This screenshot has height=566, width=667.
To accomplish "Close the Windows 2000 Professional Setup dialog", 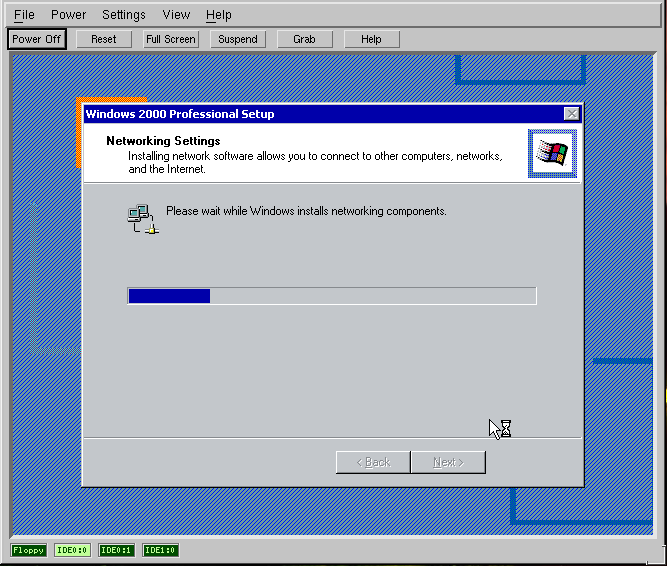I will 571,114.
